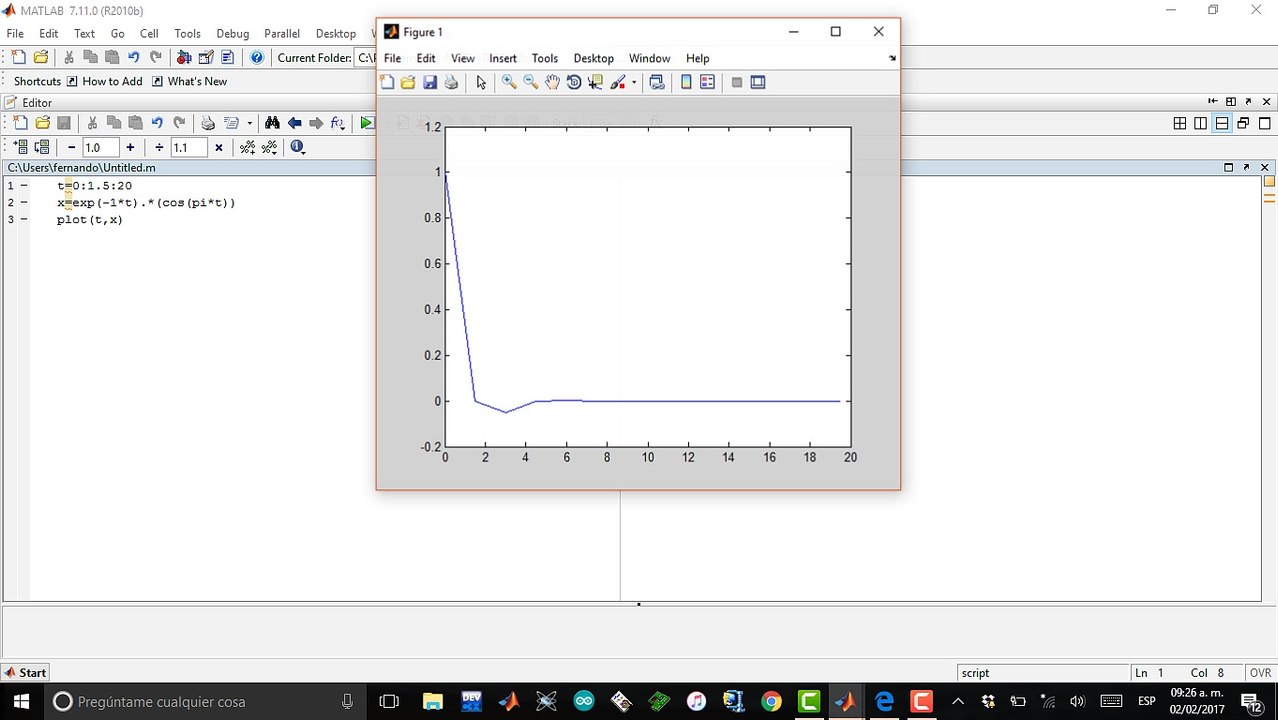Open GUIDE from MATLAB toolbar
The width and height of the screenshot is (1278, 720).
click(206, 58)
